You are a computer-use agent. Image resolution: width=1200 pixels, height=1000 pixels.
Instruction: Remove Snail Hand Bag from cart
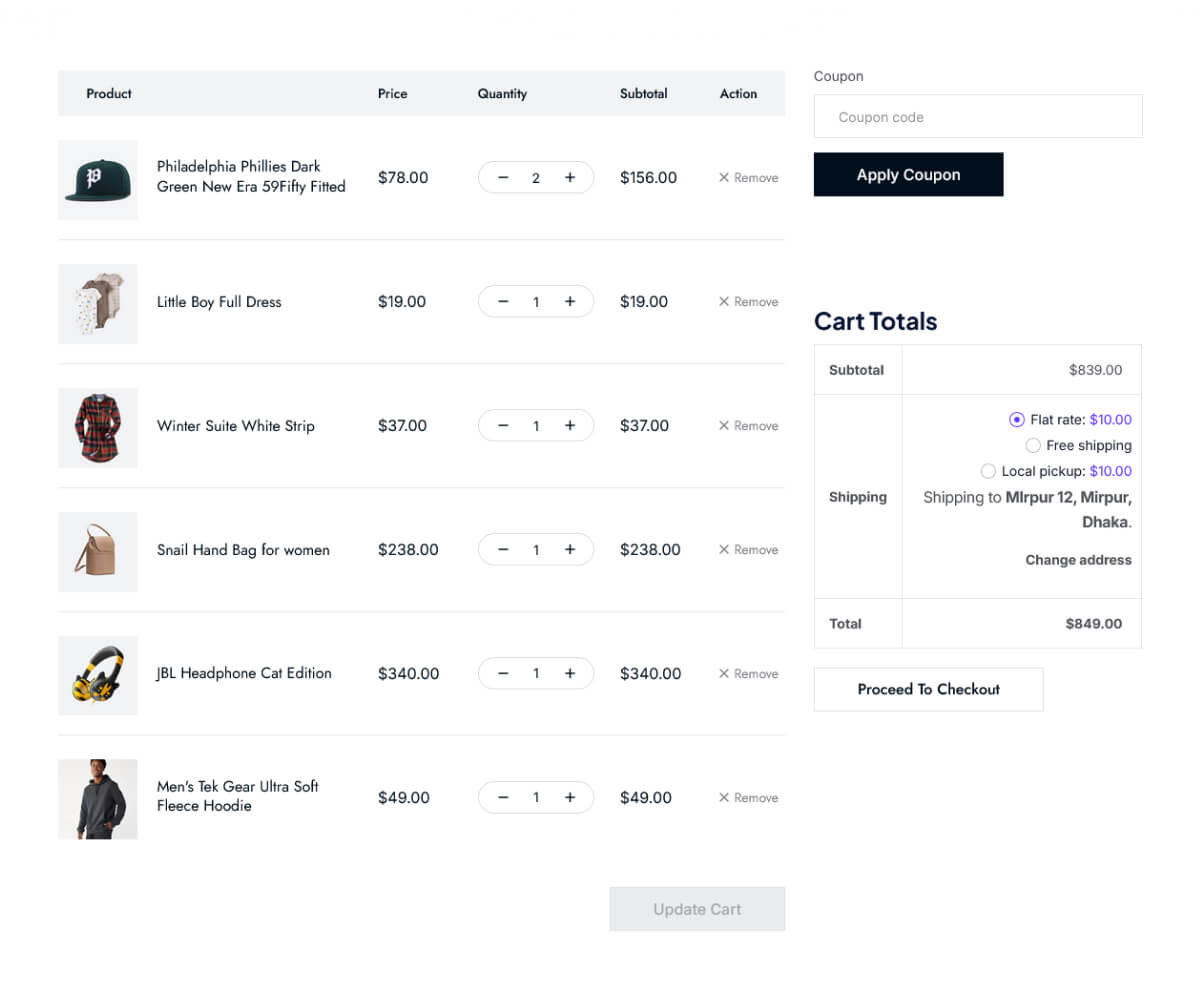[x=748, y=550]
